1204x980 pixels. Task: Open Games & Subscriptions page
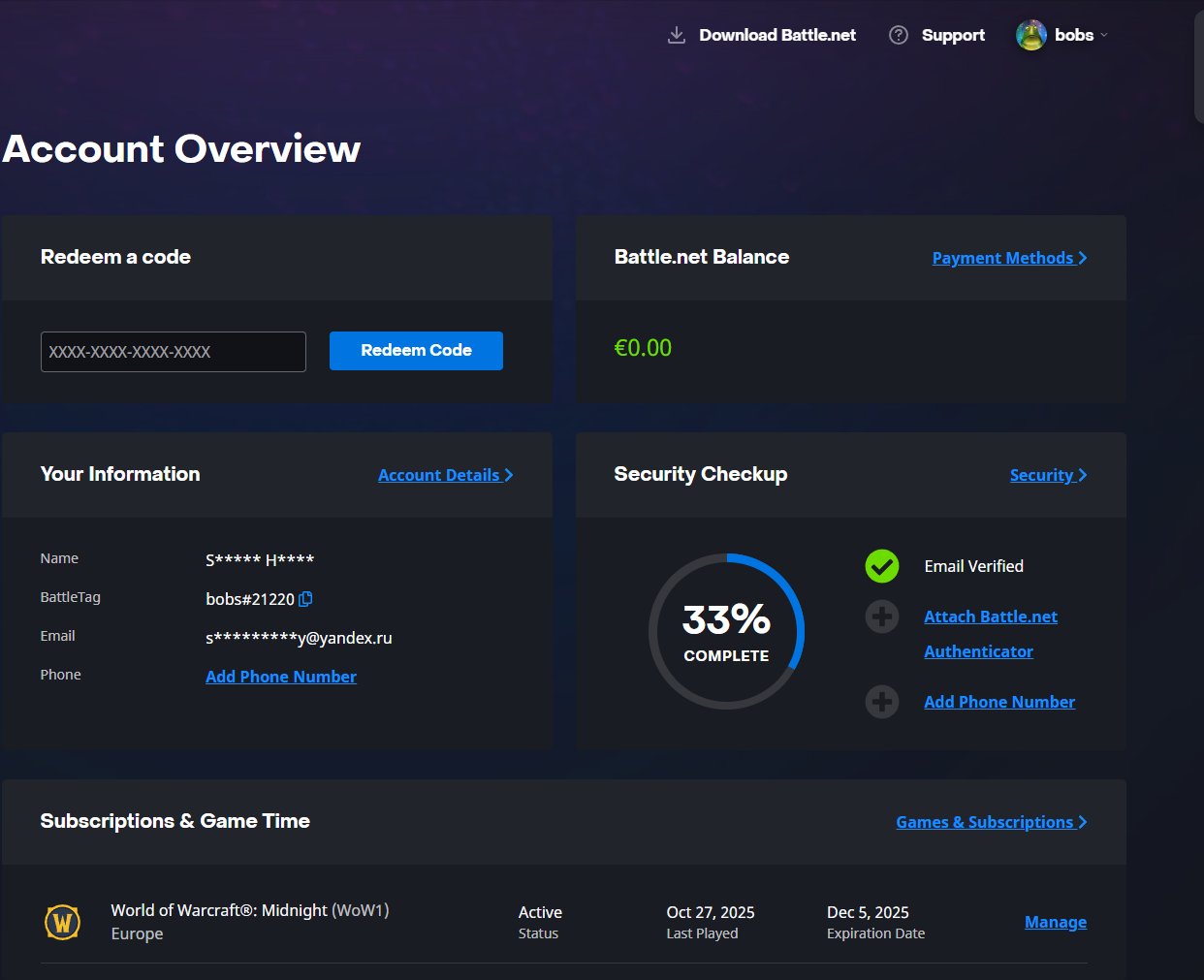[990, 822]
